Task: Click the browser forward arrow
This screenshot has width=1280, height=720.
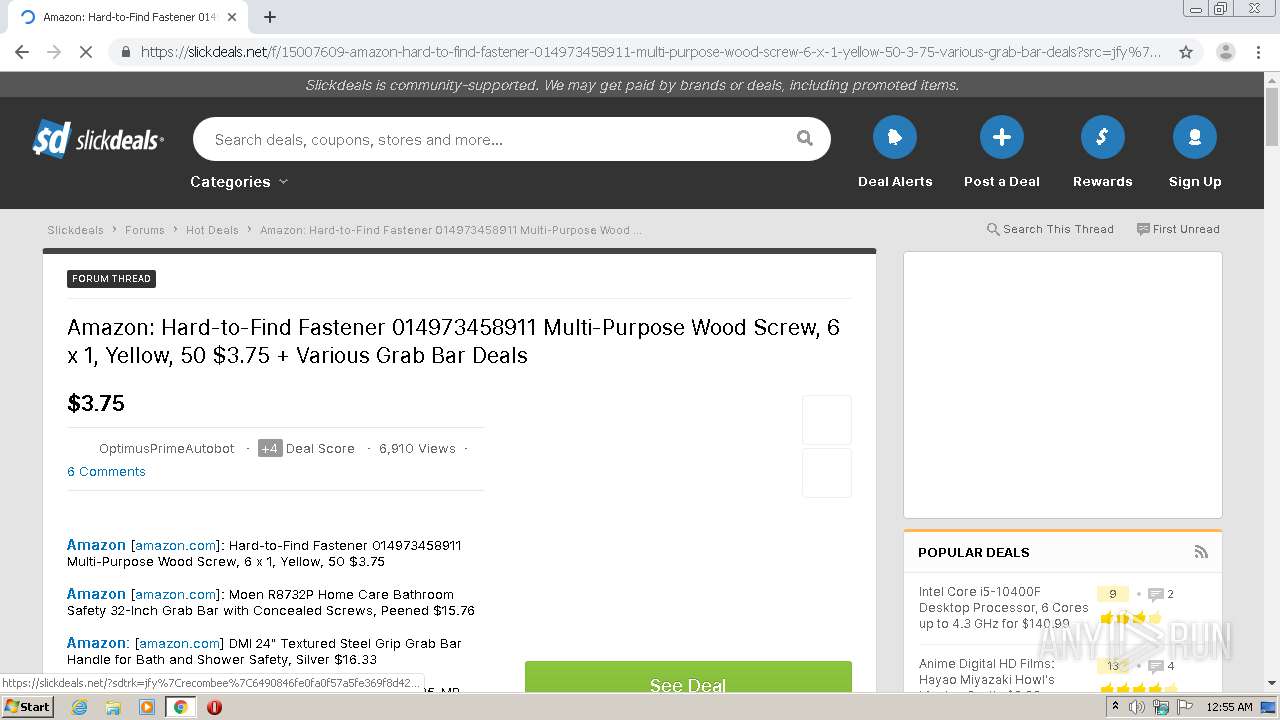Action: click(54, 52)
